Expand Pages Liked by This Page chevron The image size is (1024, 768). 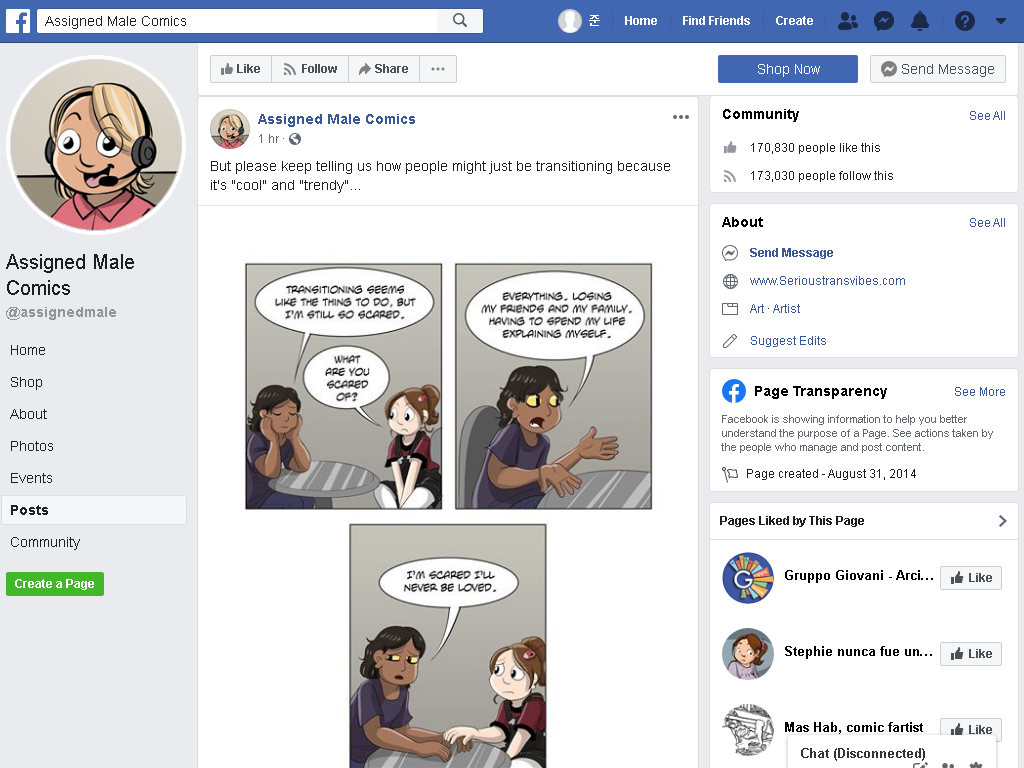1002,520
